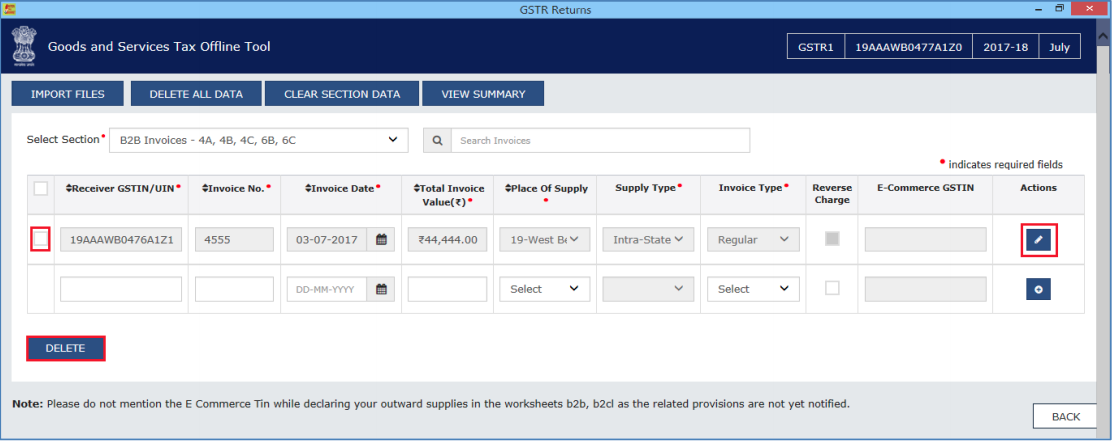Click the 2017-18 financial year label
Screen dimensions: 1112x441
coord(1005,47)
